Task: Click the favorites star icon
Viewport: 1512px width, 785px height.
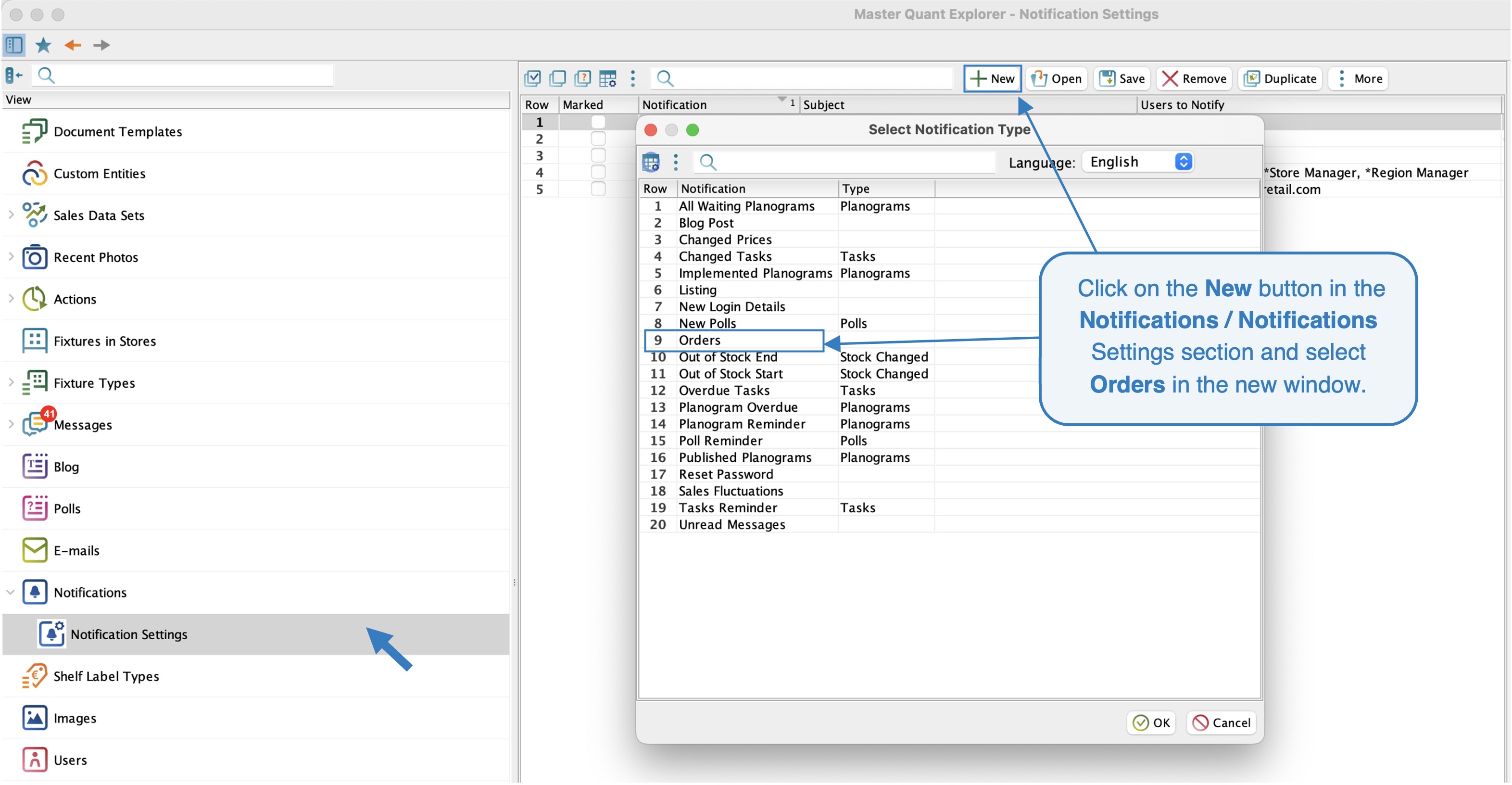Action: click(43, 45)
